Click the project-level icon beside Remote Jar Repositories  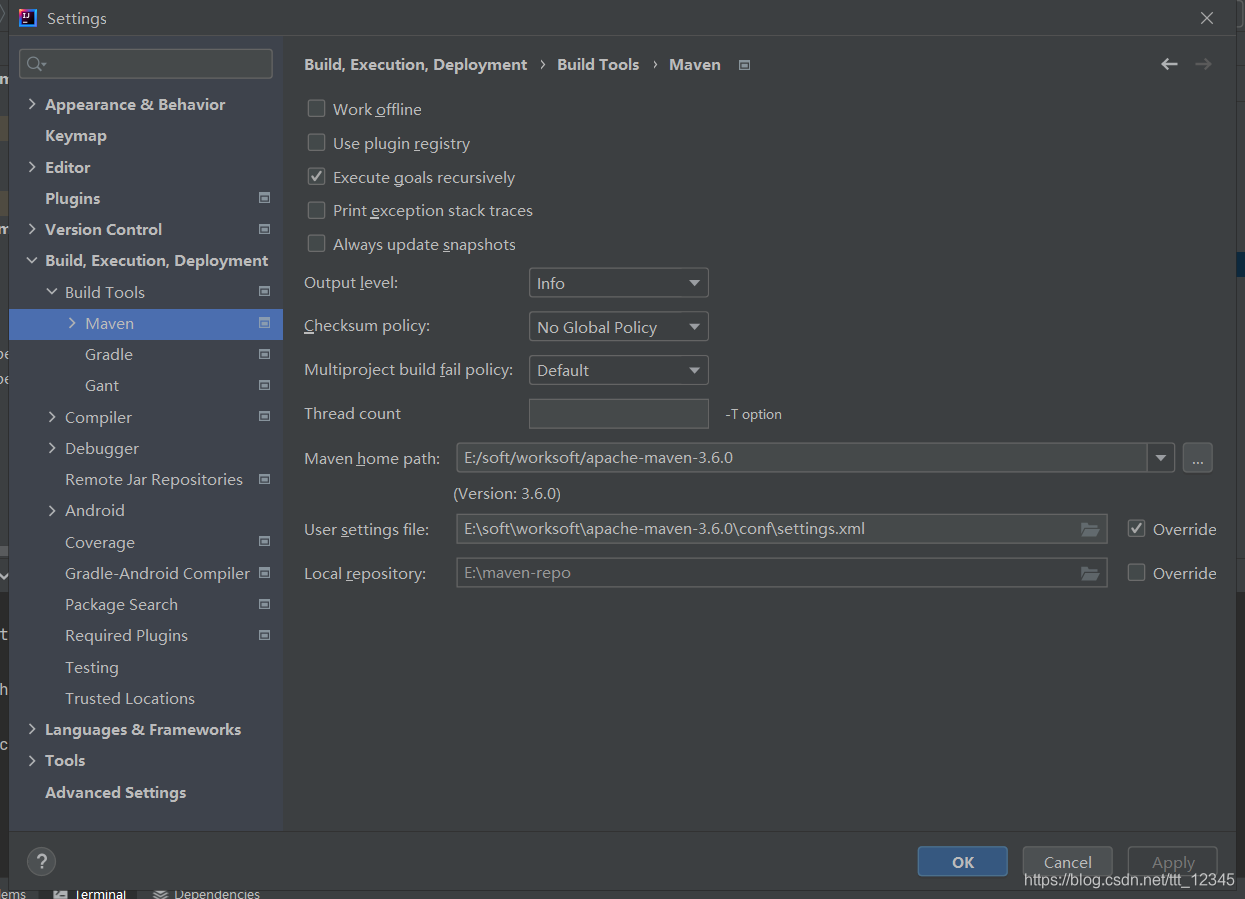(x=264, y=479)
